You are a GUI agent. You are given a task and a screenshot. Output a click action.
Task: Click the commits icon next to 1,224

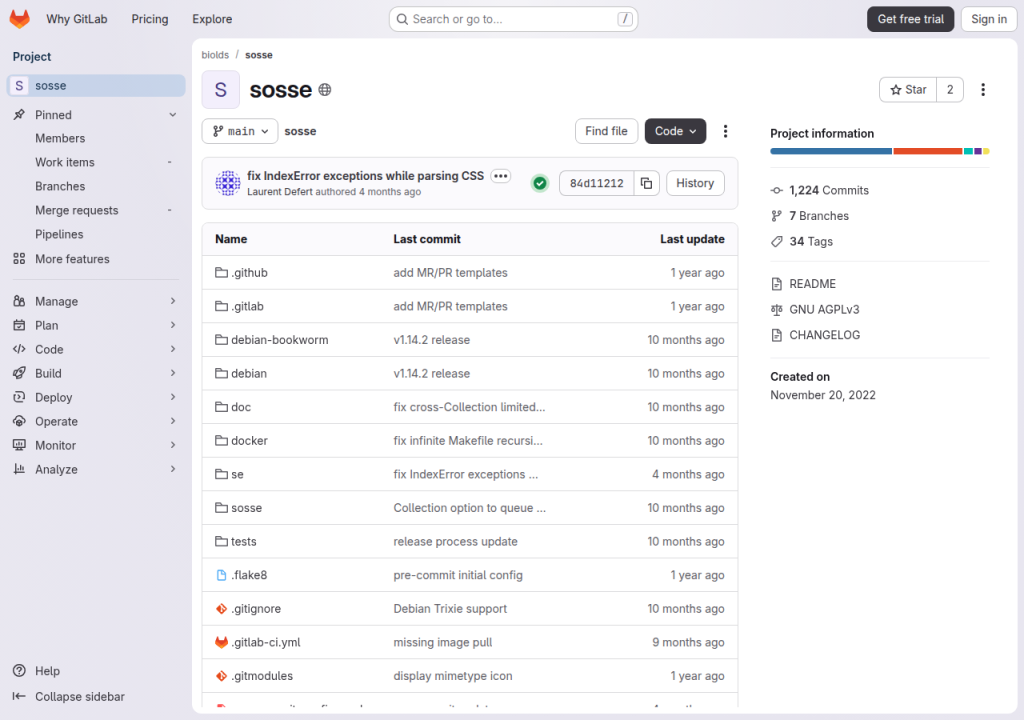(776, 191)
